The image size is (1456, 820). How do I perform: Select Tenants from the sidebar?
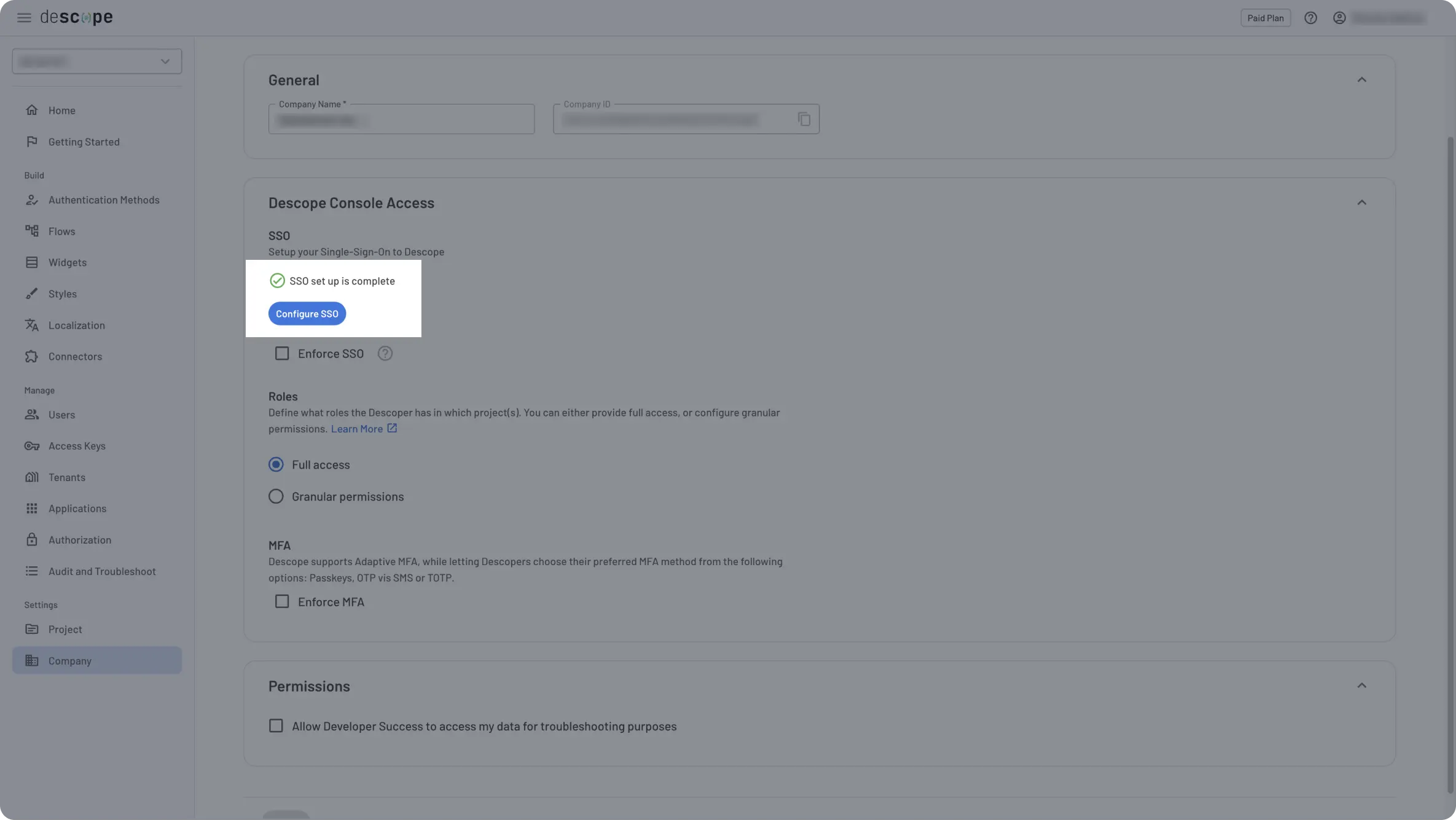click(x=67, y=477)
